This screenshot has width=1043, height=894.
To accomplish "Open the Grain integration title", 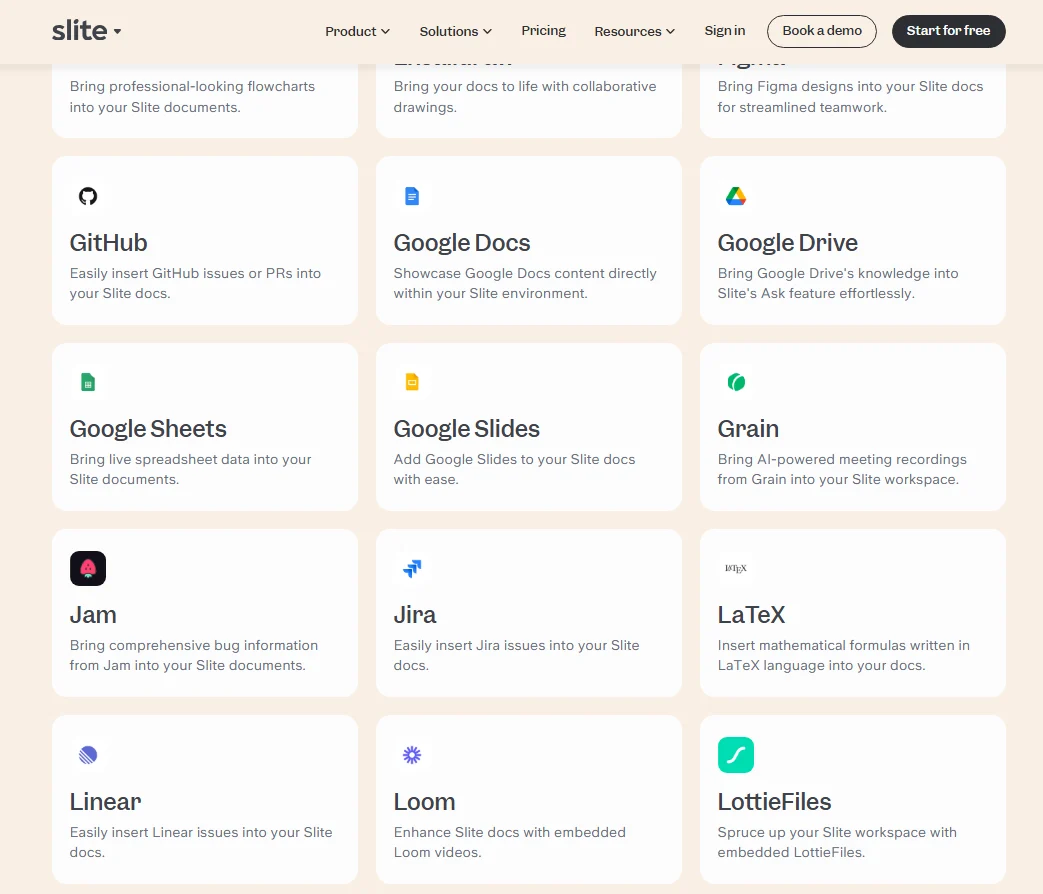I will point(748,429).
